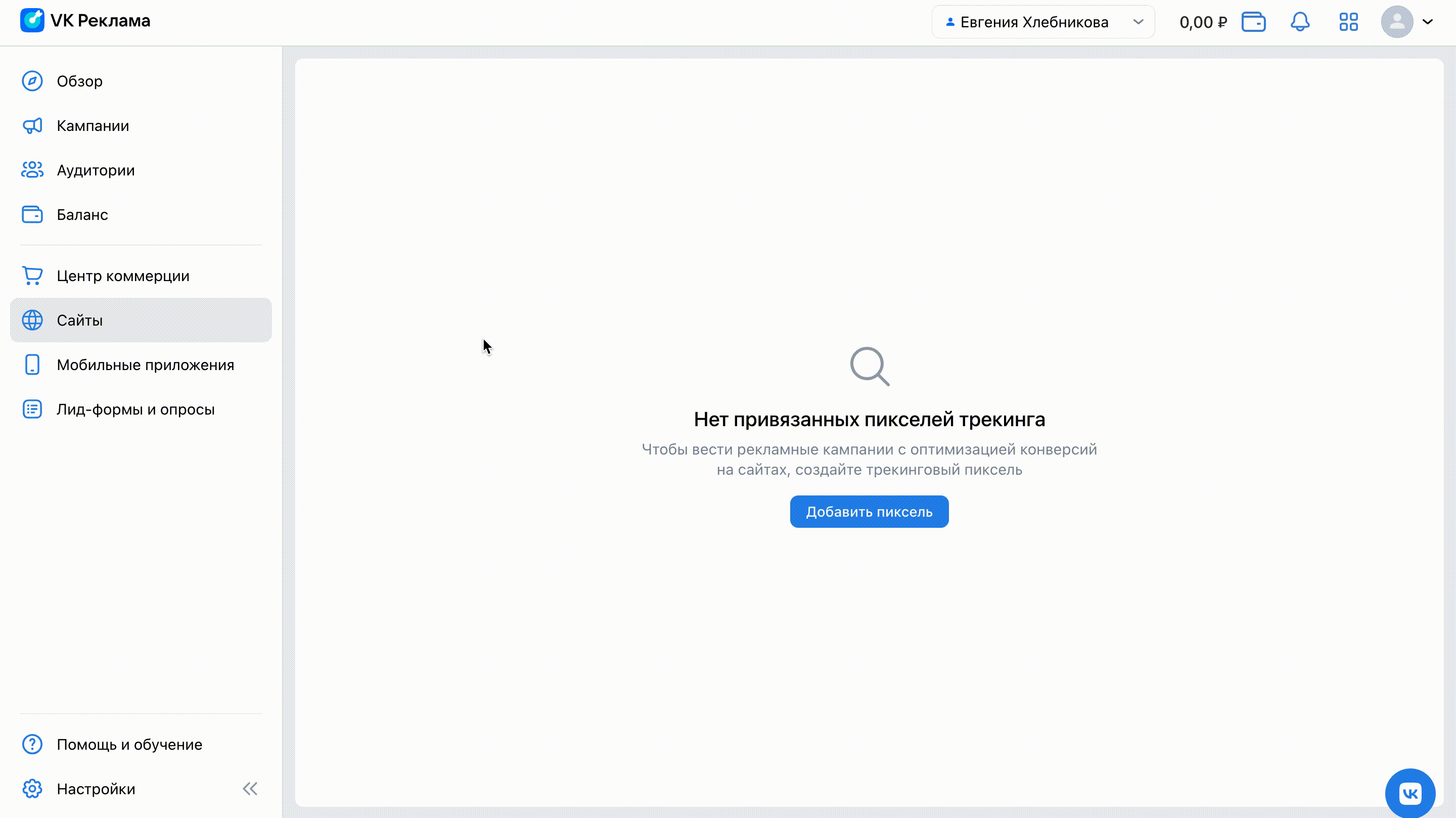1456x818 pixels.
Task: Open the Баланс menu item
Action: (x=82, y=215)
